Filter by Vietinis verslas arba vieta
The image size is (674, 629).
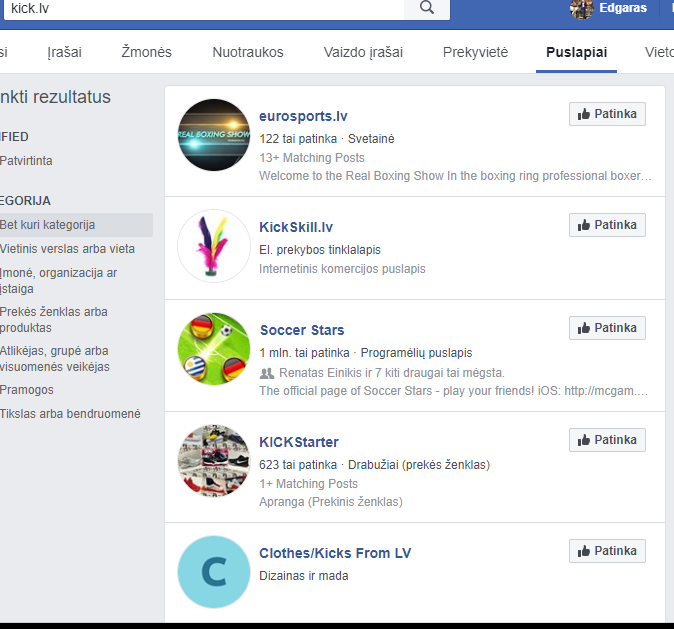click(x=67, y=249)
